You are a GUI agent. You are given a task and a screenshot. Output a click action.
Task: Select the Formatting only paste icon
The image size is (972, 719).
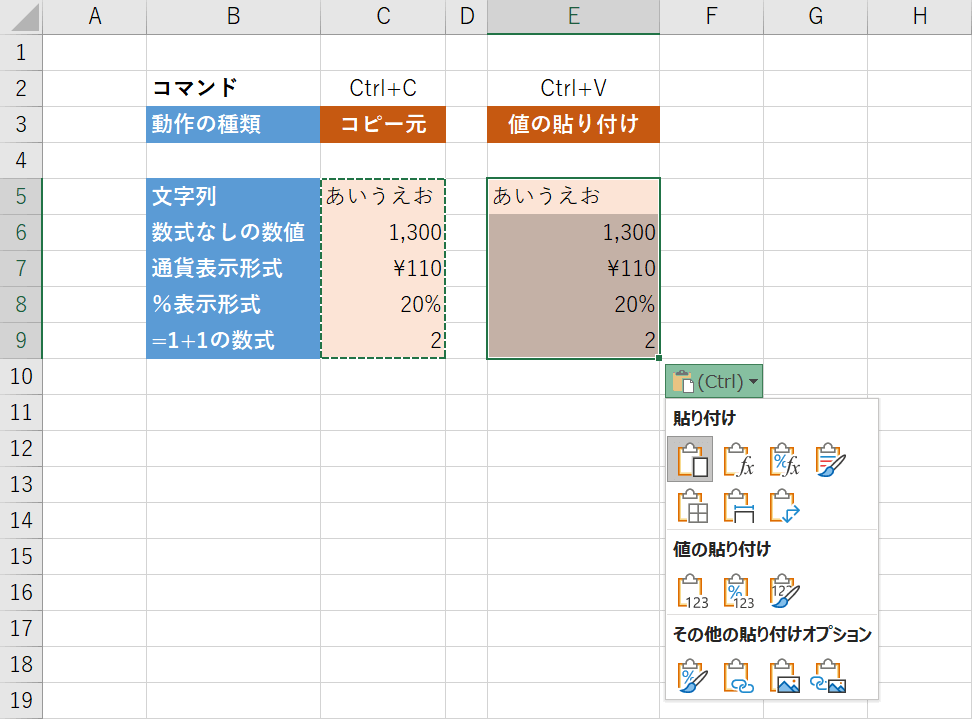pyautogui.click(x=690, y=676)
